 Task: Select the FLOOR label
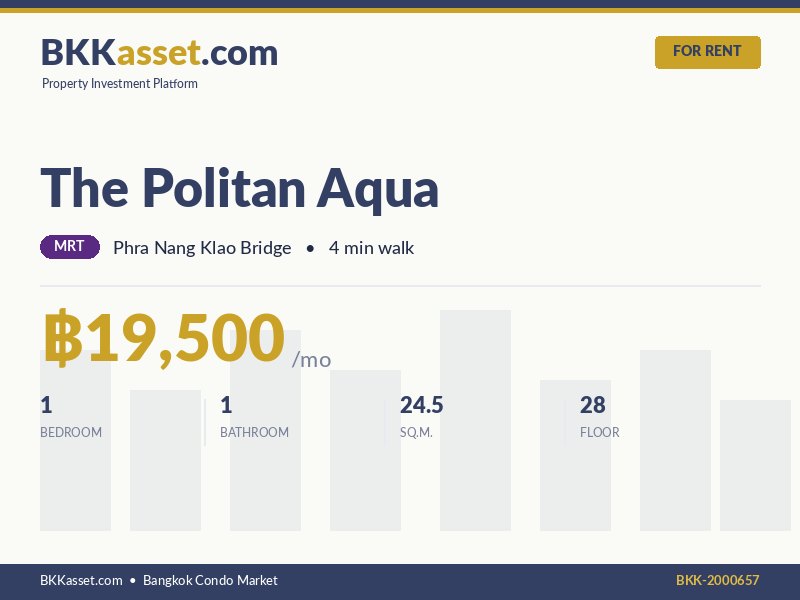pos(600,433)
